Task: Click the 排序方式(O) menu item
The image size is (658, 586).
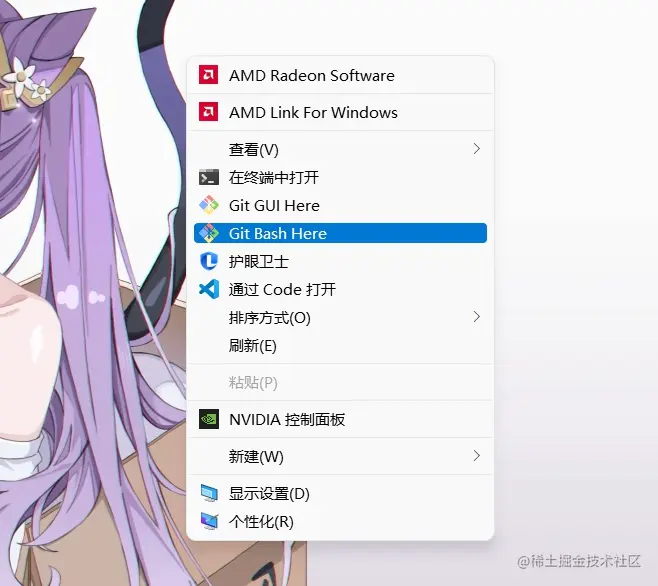Action: [340, 317]
